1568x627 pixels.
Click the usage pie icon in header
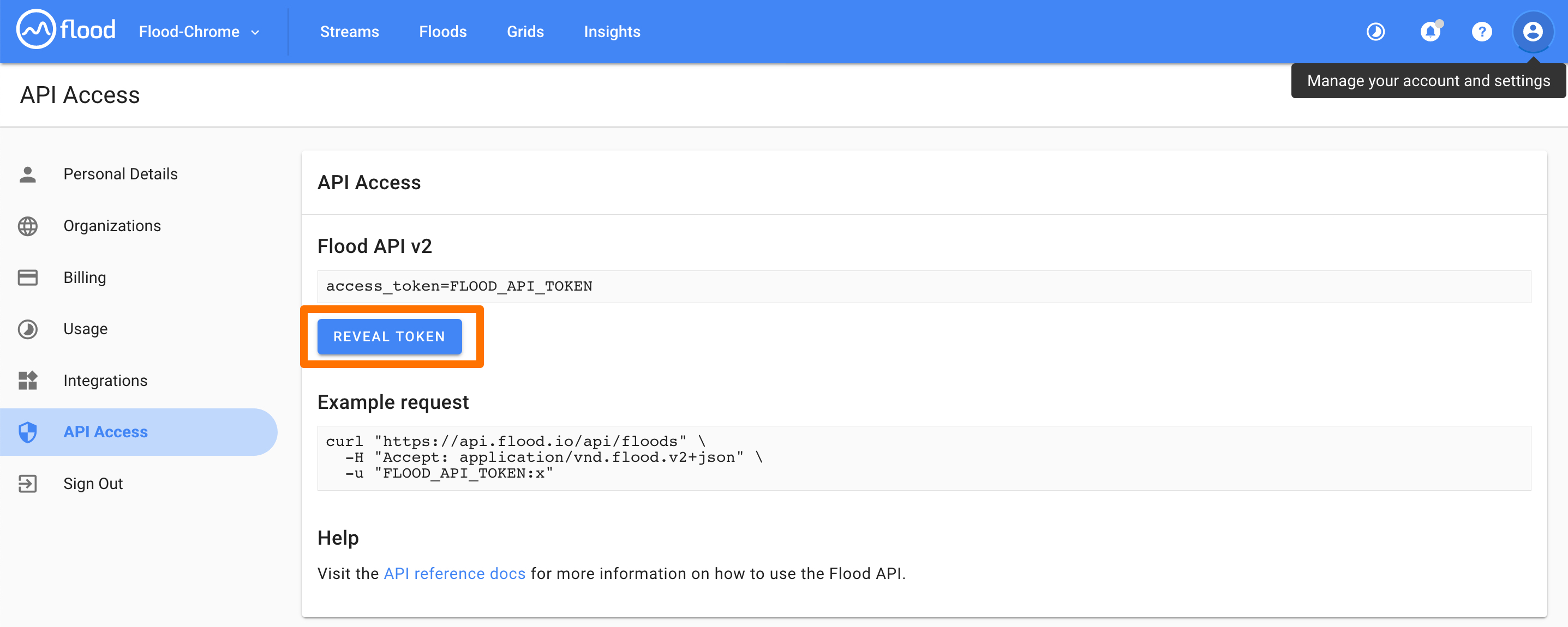click(x=1375, y=32)
